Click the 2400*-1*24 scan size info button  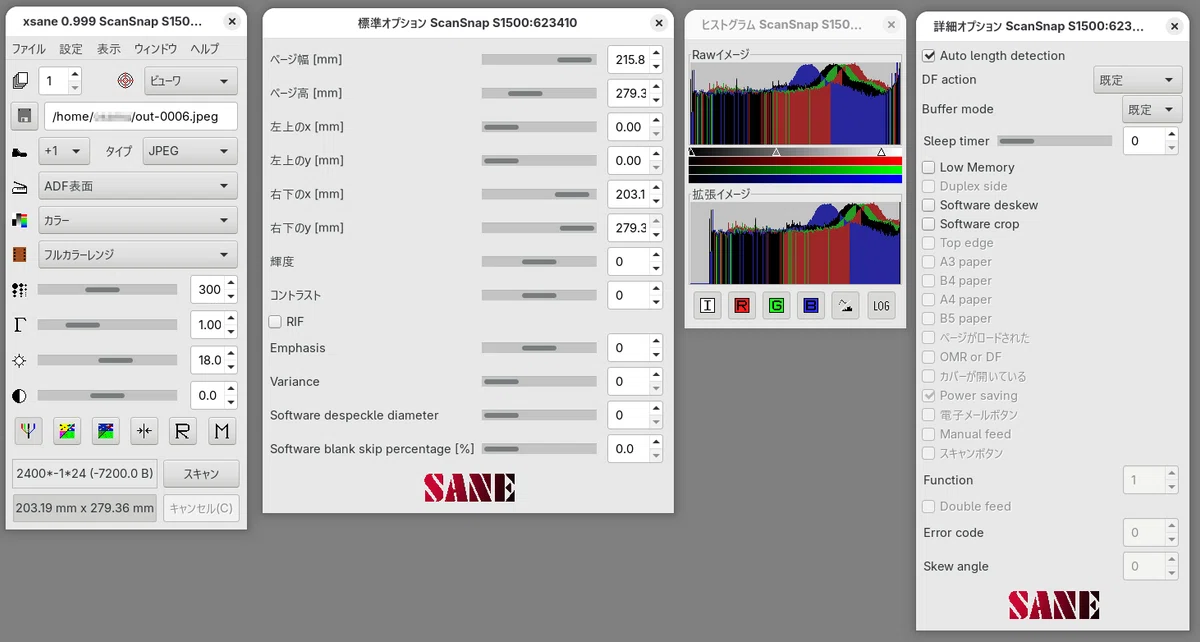coord(84,473)
